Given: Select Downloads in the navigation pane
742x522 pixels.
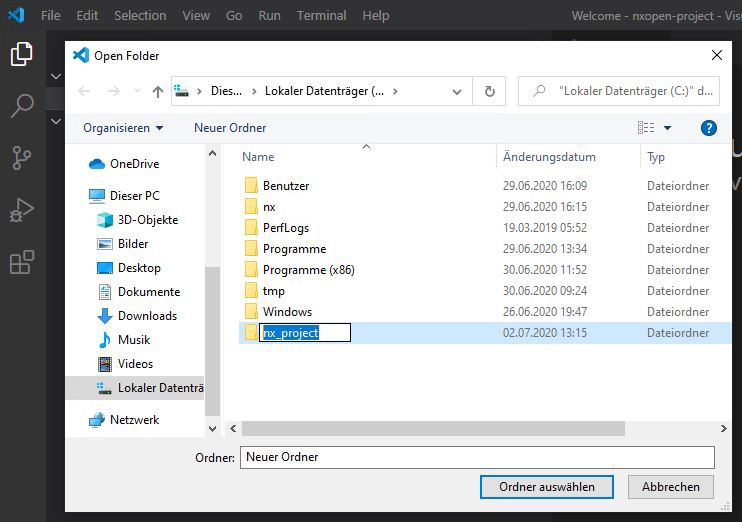Looking at the screenshot, I should point(147,316).
